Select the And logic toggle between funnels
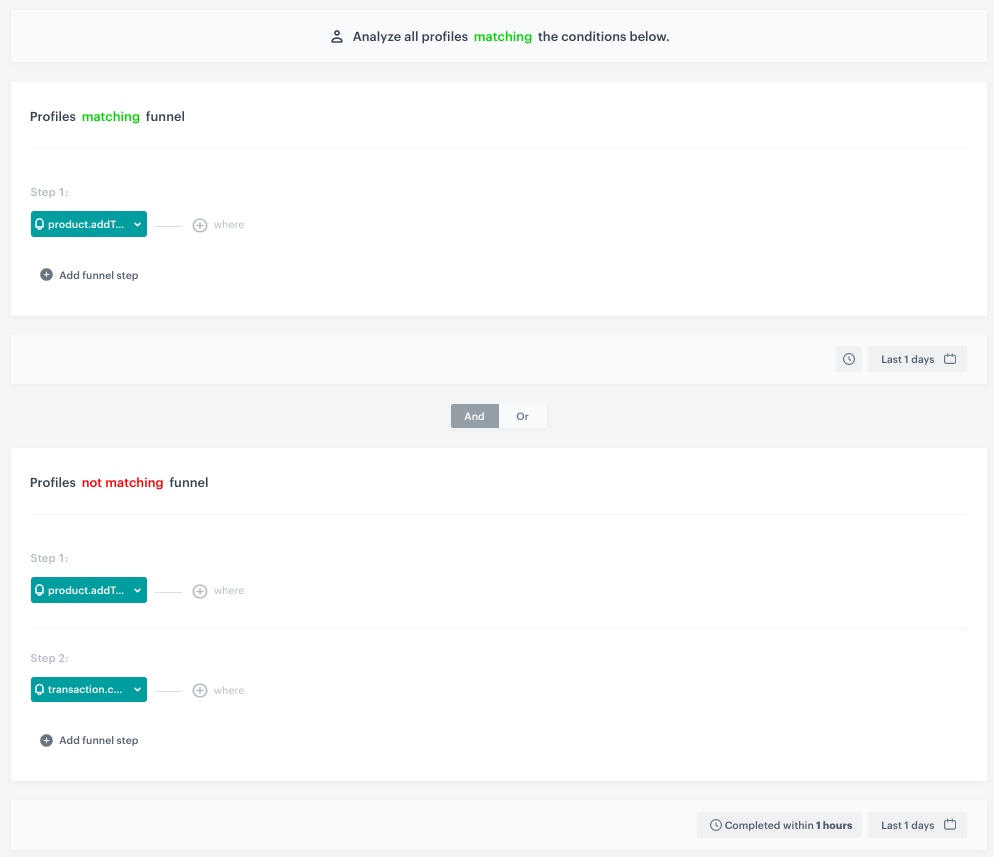 tap(474, 416)
